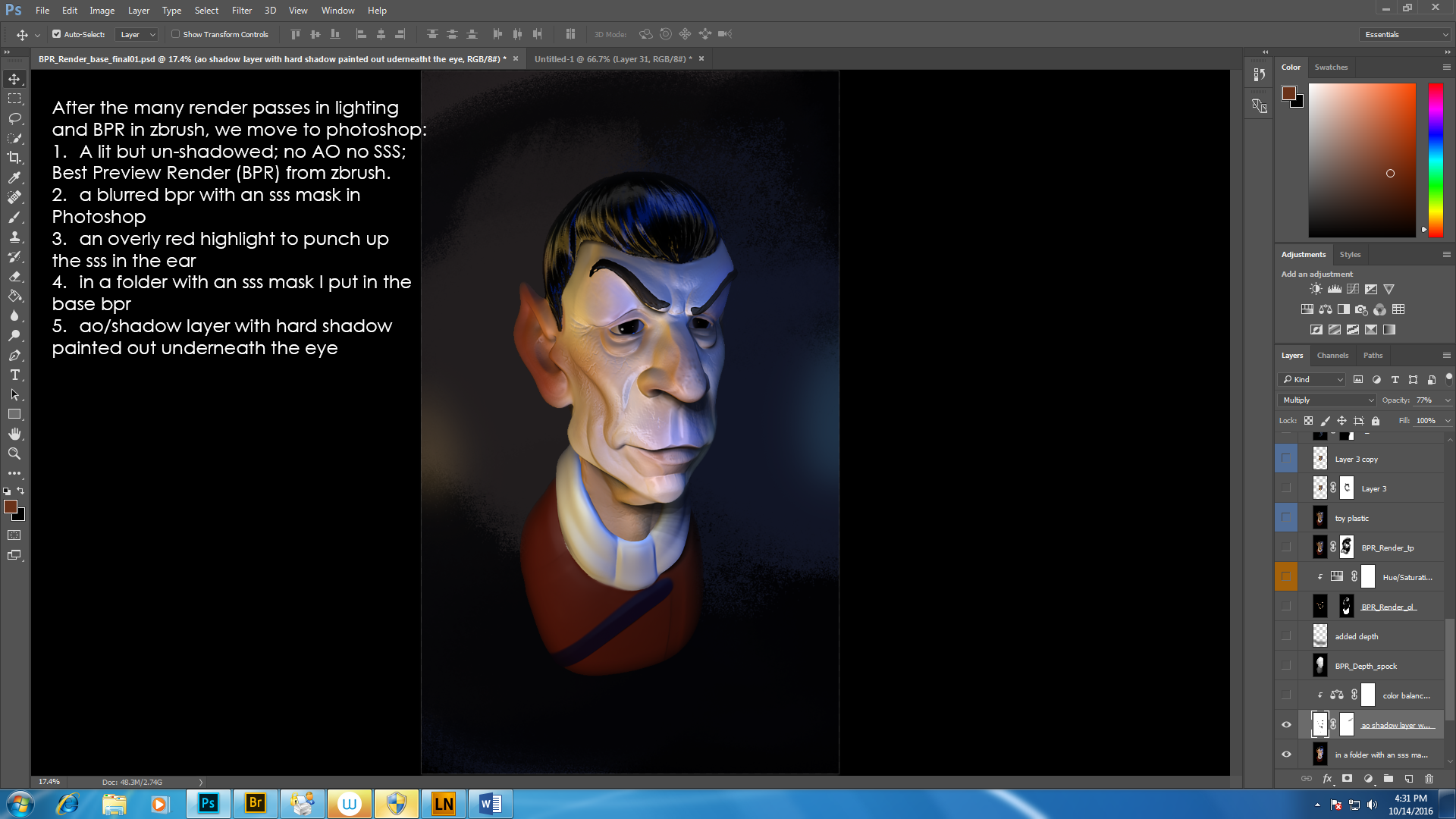Switch to the Channels tab
The width and height of the screenshot is (1456, 819).
click(x=1332, y=355)
